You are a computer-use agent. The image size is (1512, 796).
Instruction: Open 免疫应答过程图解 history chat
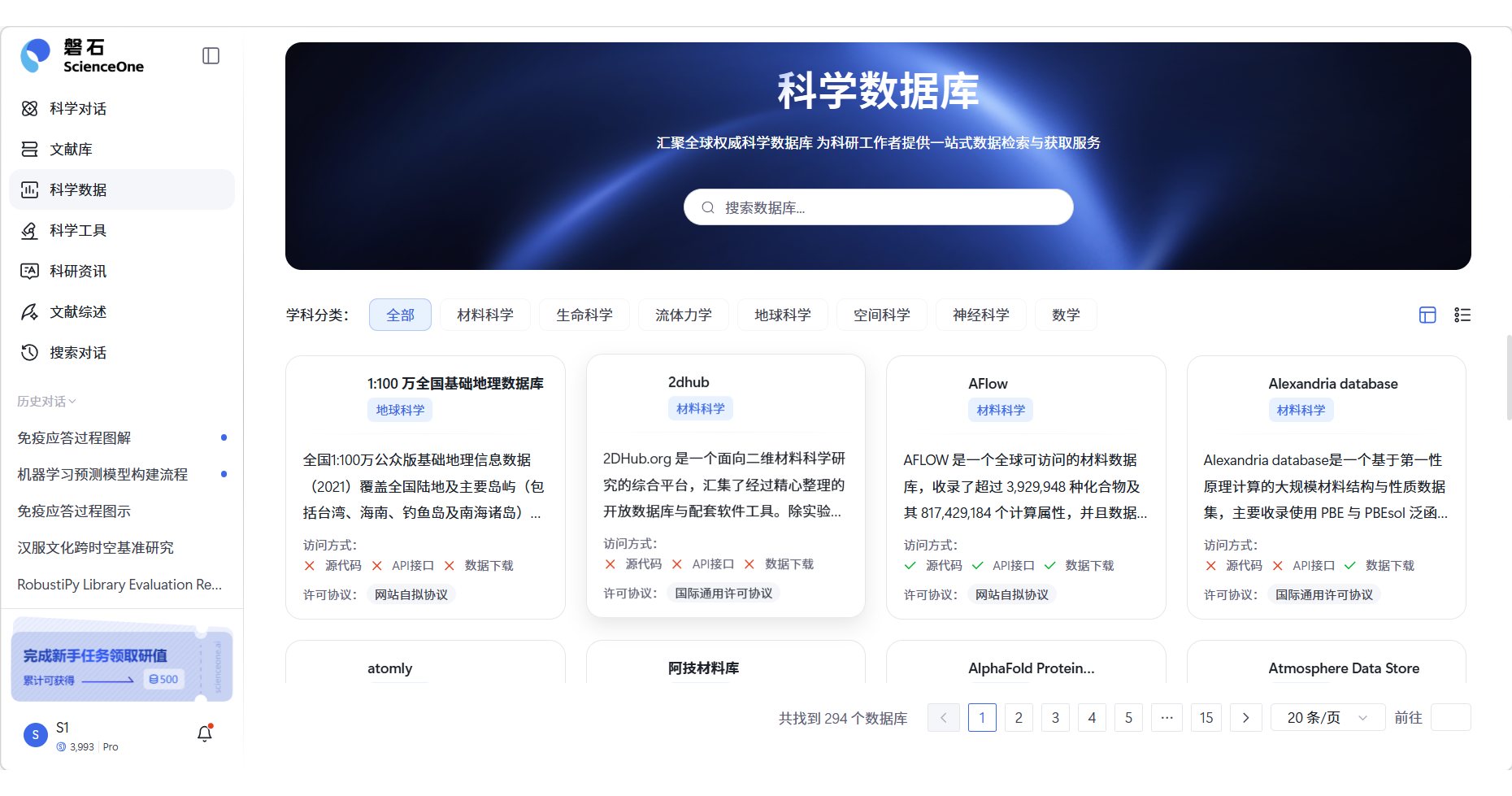point(122,437)
